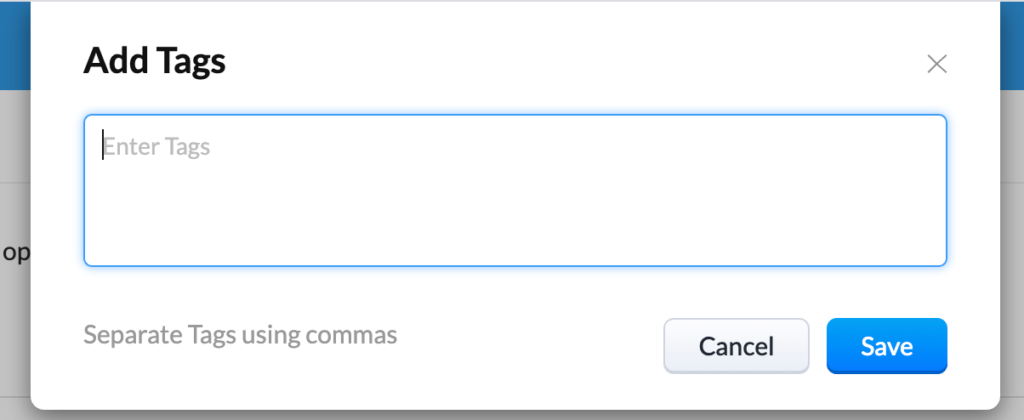Close the Add Tags dialog
This screenshot has height=420, width=1024.
936,65
